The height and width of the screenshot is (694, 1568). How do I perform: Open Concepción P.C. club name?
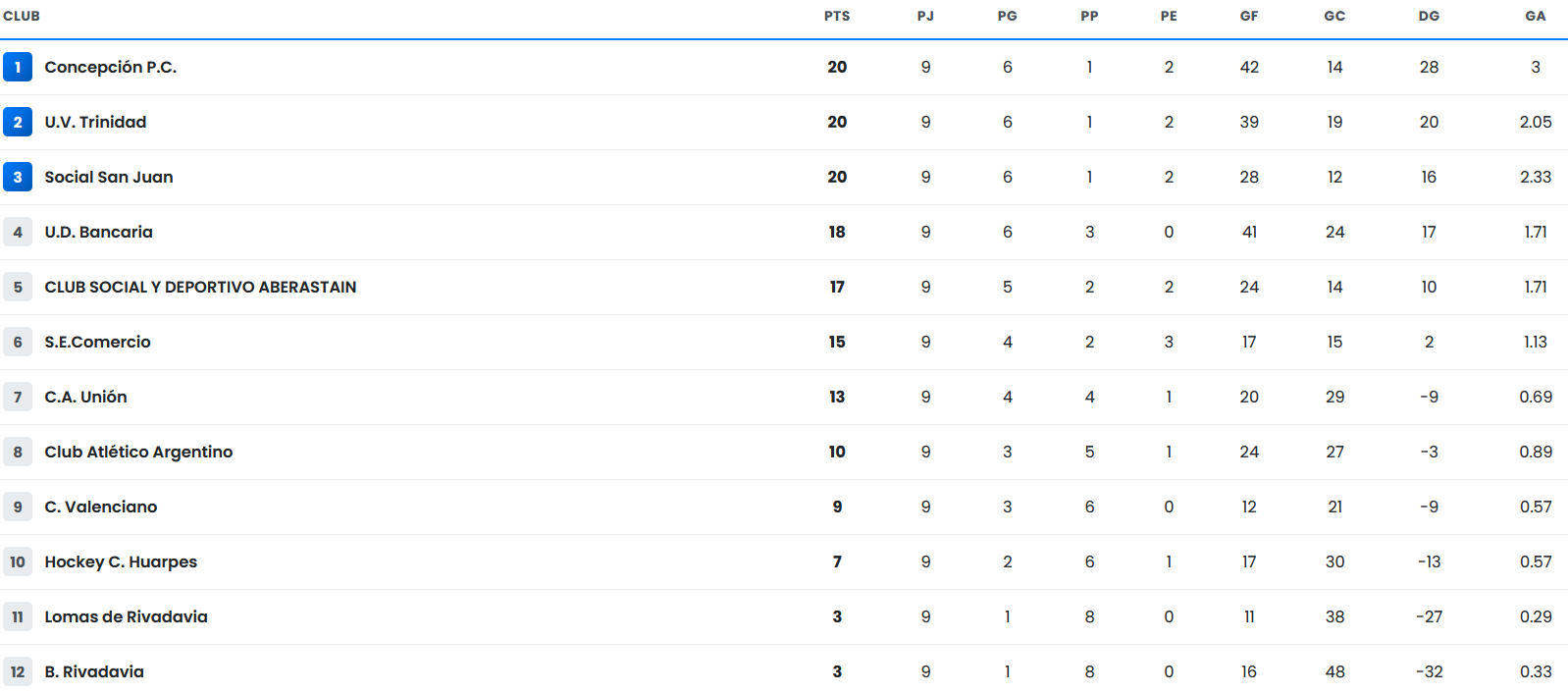click(111, 67)
